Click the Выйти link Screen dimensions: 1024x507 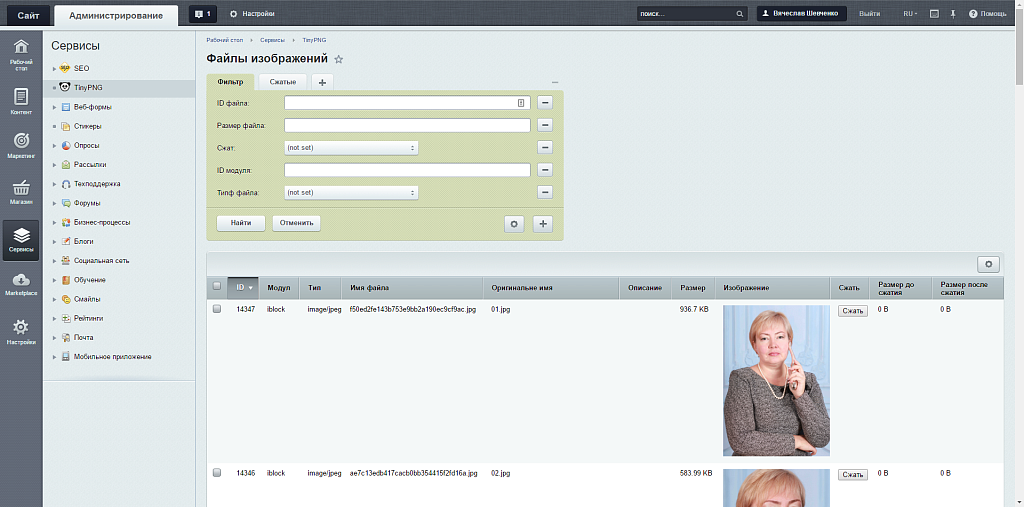(869, 14)
